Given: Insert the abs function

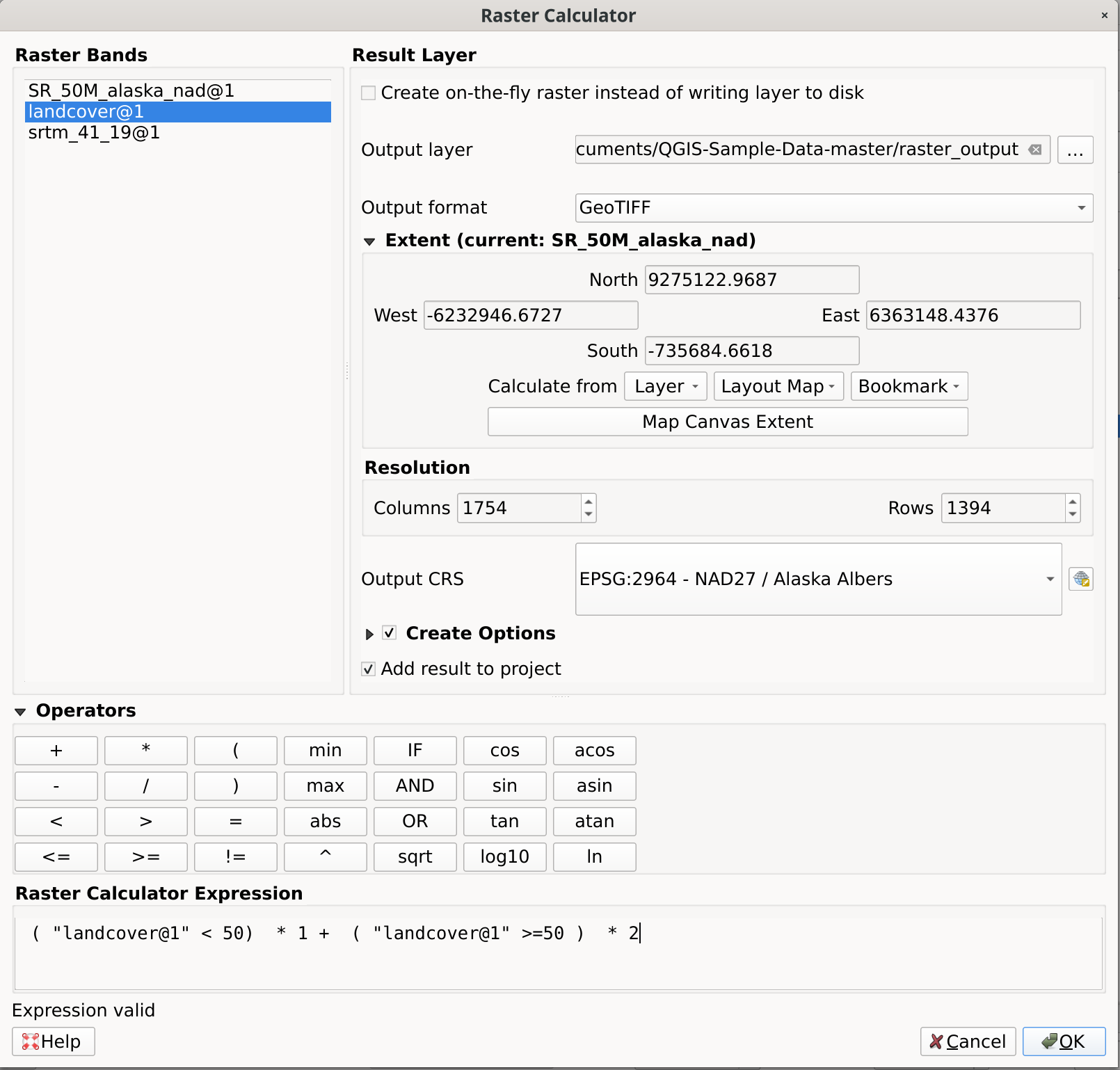Looking at the screenshot, I should tap(325, 821).
